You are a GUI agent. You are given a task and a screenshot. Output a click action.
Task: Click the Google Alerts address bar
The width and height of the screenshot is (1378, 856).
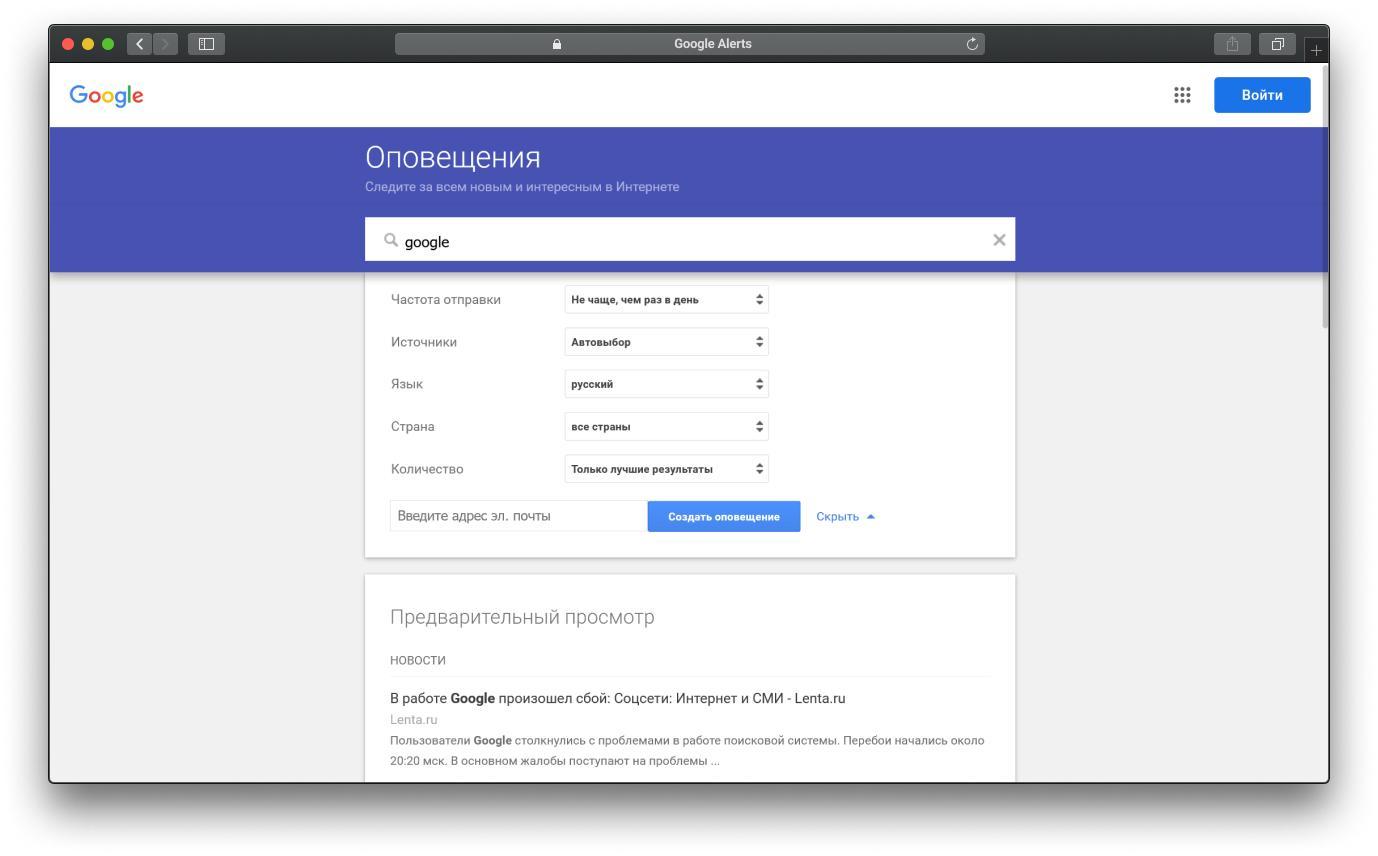[690, 44]
